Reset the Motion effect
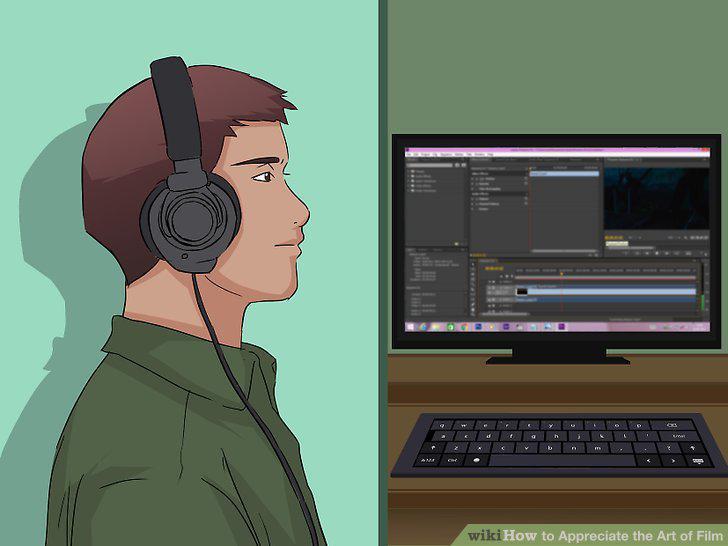Image resolution: width=728 pixels, height=546 pixels. click(526, 179)
